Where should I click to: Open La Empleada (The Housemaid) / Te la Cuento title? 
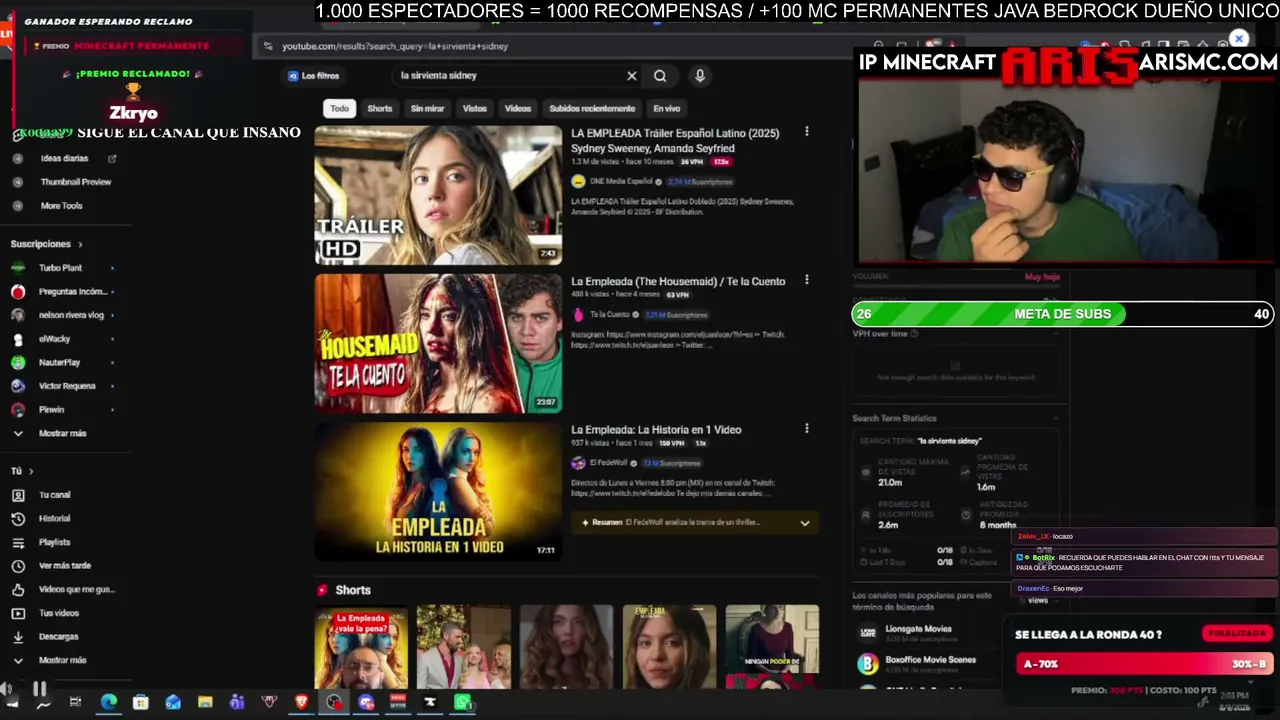[x=678, y=281]
